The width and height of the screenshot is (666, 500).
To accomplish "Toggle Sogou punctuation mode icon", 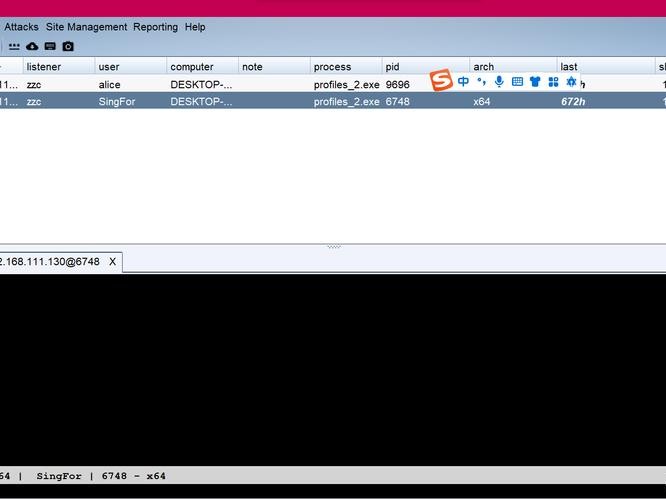I will [x=481, y=81].
